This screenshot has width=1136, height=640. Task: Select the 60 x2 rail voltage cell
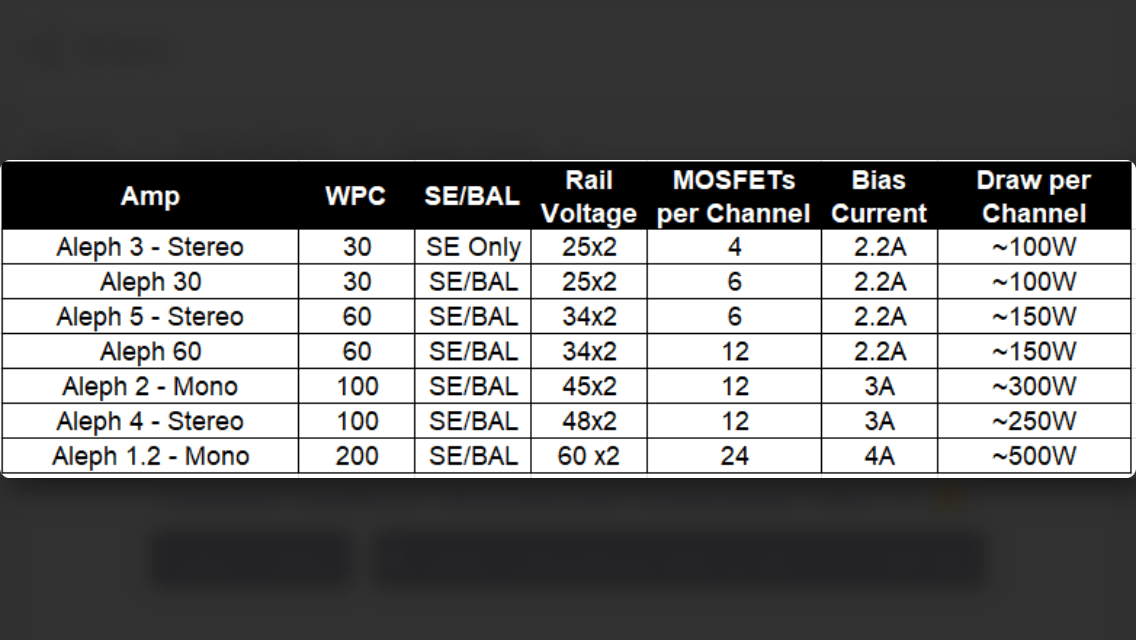click(x=589, y=456)
